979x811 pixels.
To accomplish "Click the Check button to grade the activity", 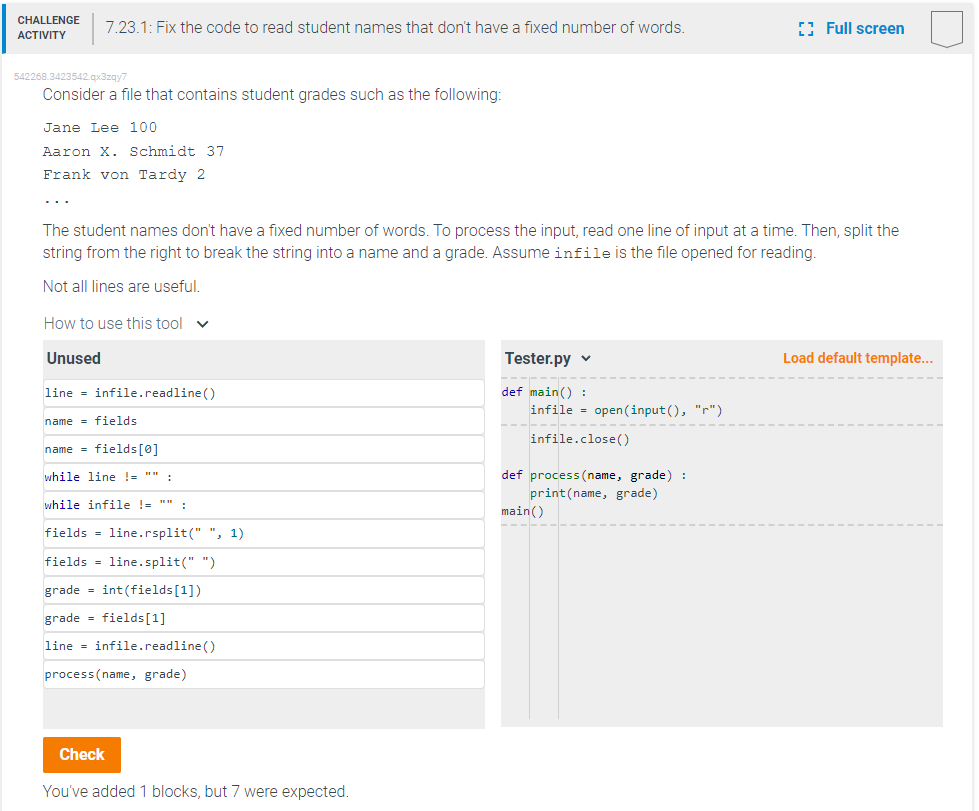I will (81, 755).
